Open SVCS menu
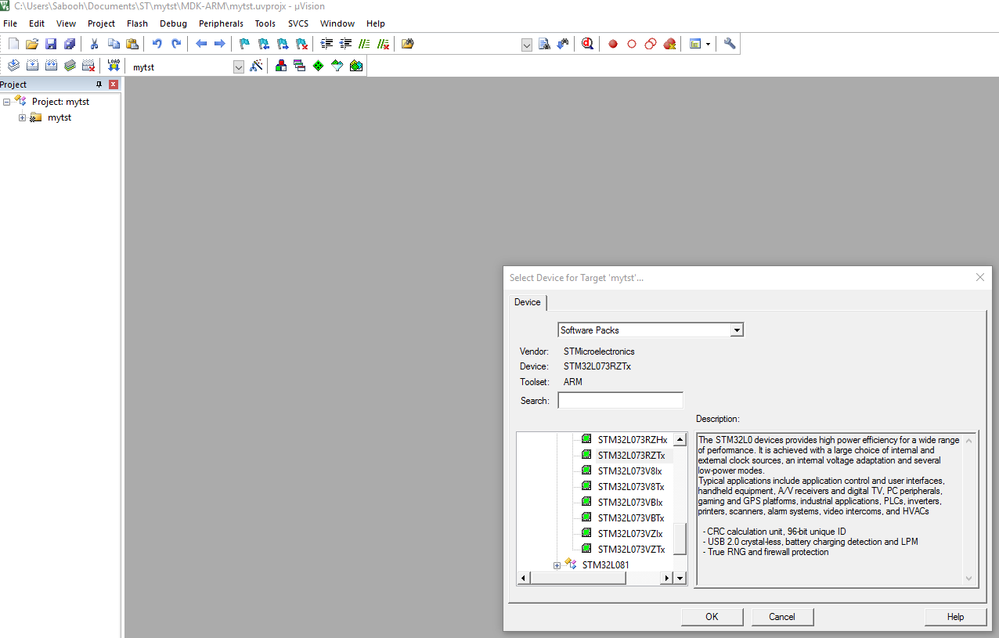The width and height of the screenshot is (999, 638). coord(298,24)
